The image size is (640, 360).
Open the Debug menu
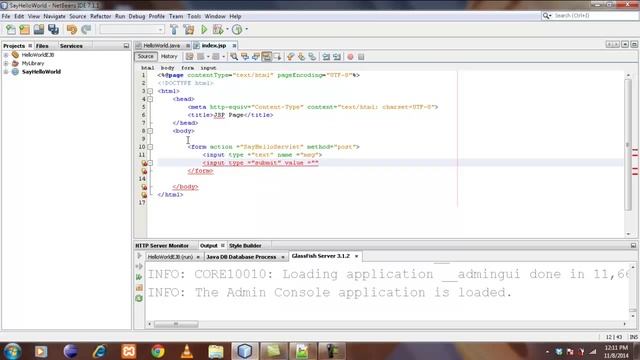[137, 16]
